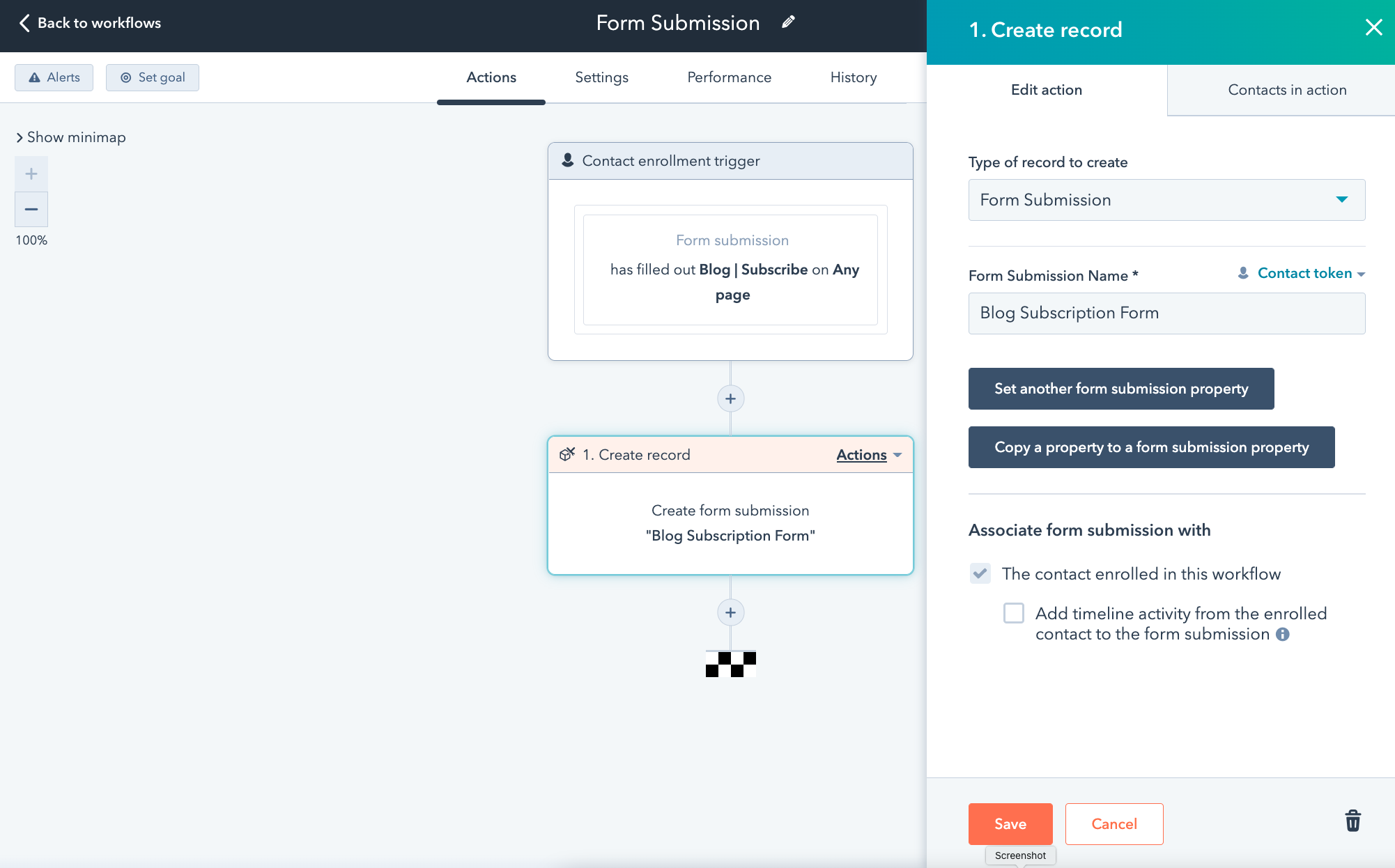Enable the Add timeline activity checkbox
The image size is (1395, 868).
pos(1013,613)
